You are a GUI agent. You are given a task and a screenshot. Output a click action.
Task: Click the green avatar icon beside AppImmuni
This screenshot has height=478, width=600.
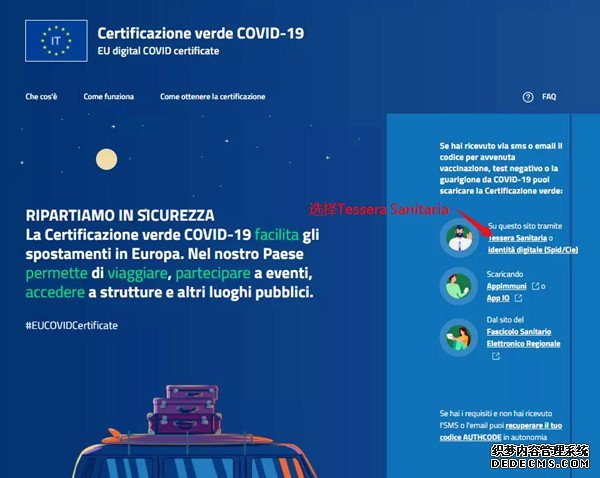pos(461,286)
